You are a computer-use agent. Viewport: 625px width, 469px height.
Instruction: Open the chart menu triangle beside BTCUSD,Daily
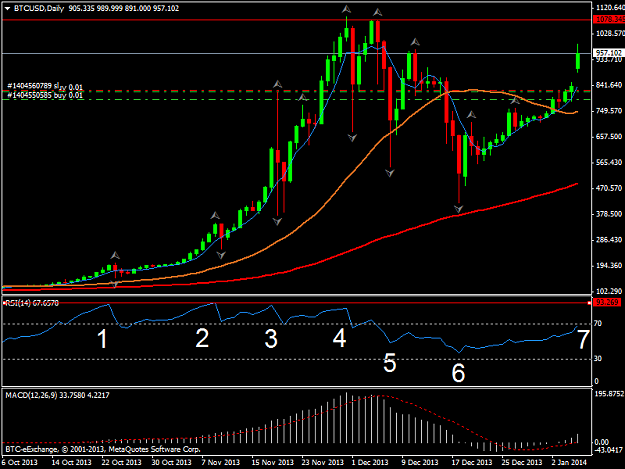point(7,8)
